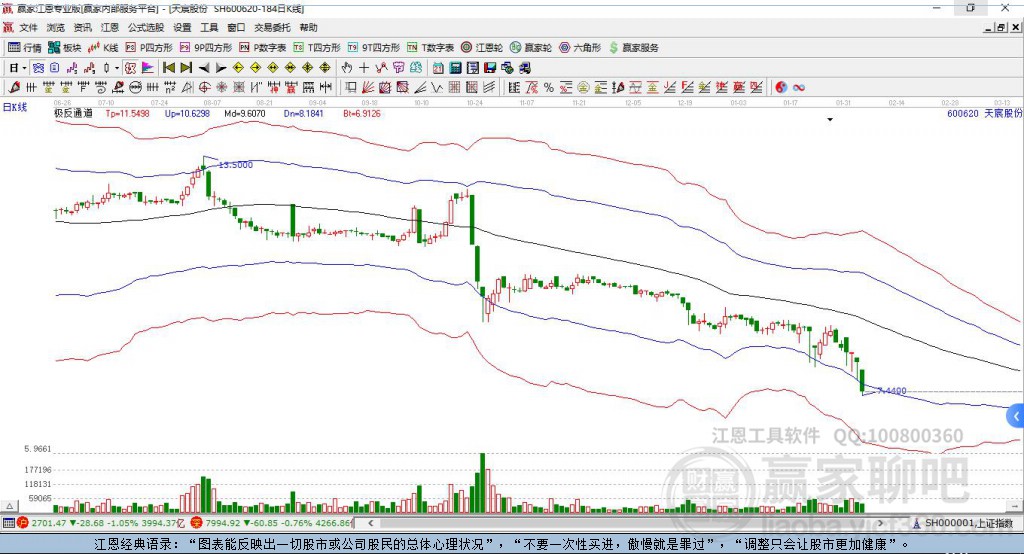Open the 工具 menu

pos(209,27)
